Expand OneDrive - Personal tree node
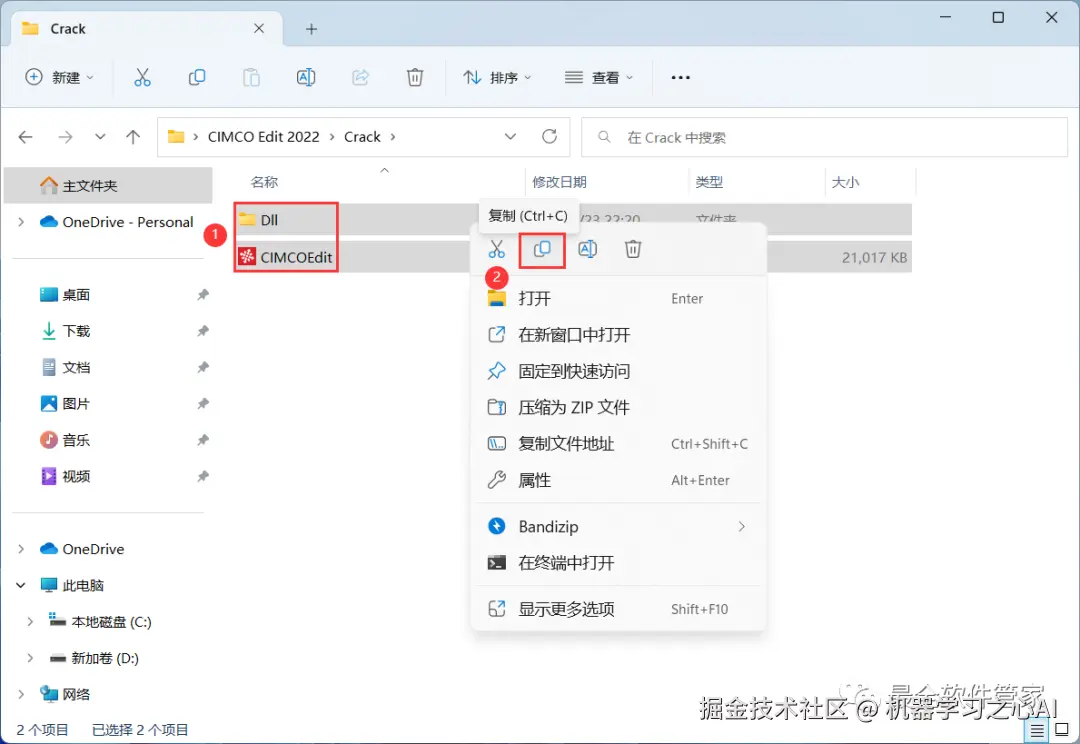 click(21, 222)
